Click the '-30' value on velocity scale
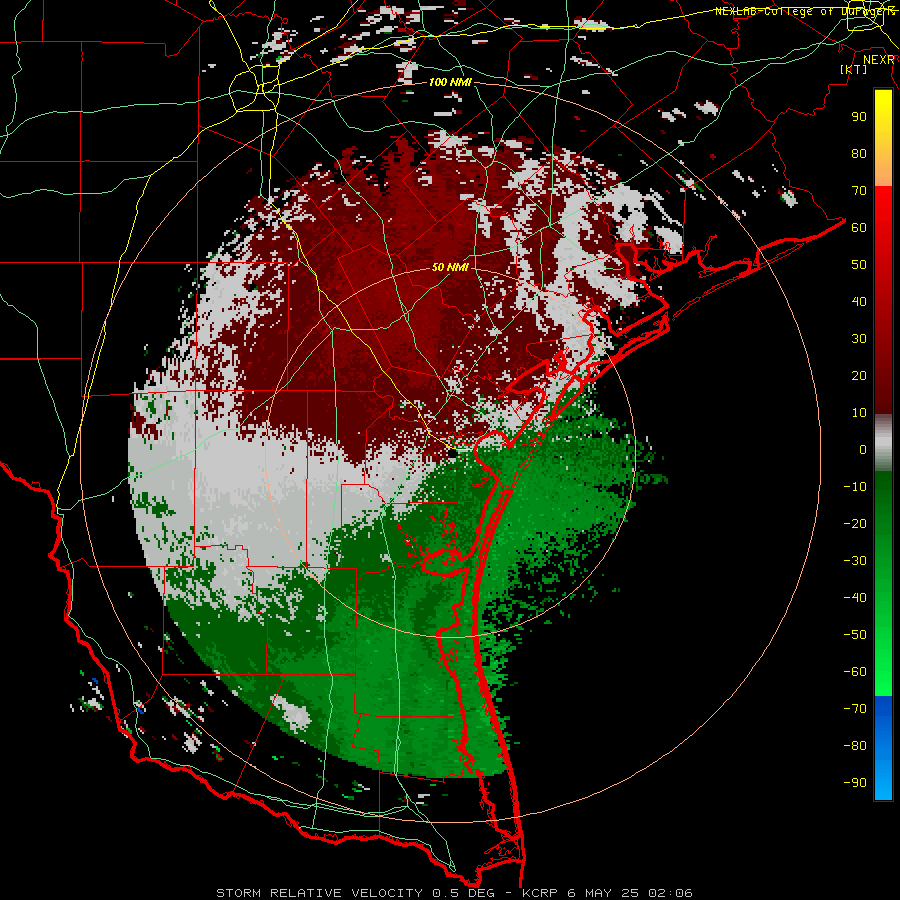 (855, 561)
